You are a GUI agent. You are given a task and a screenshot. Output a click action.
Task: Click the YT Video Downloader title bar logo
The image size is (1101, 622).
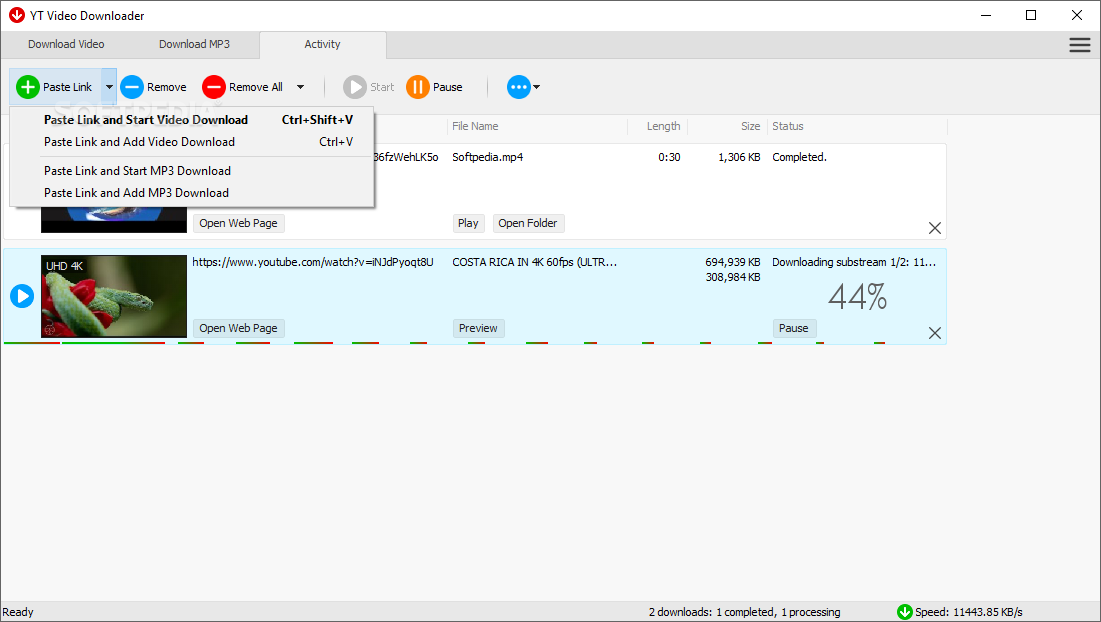pos(17,15)
